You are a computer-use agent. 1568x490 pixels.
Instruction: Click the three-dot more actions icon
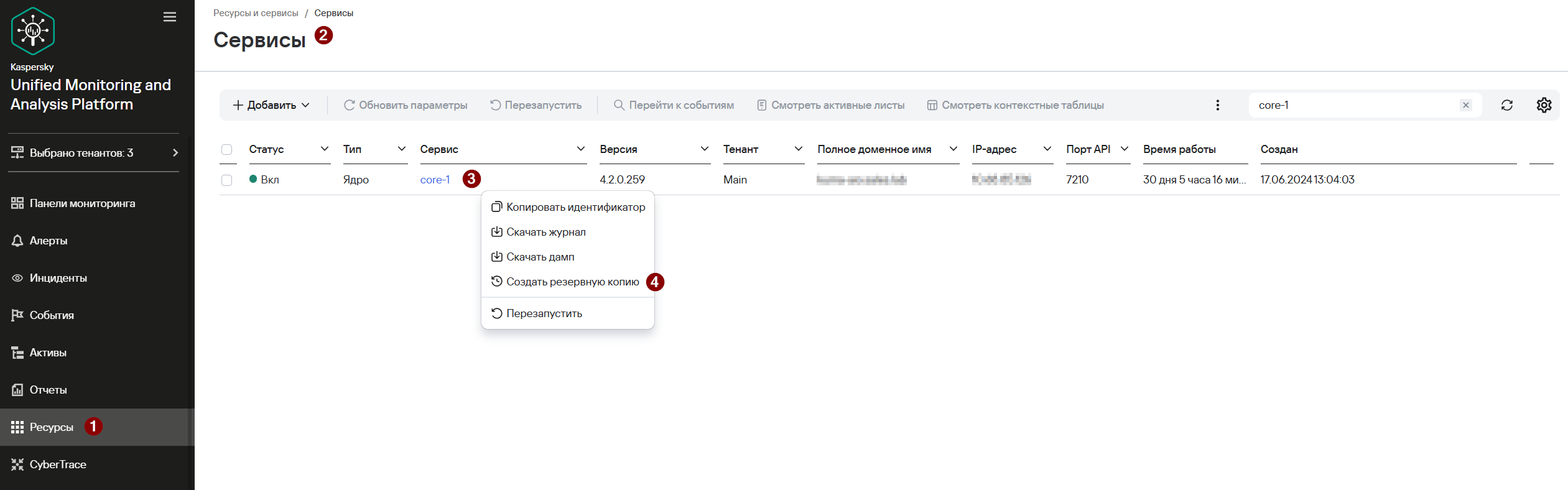[x=1218, y=105]
